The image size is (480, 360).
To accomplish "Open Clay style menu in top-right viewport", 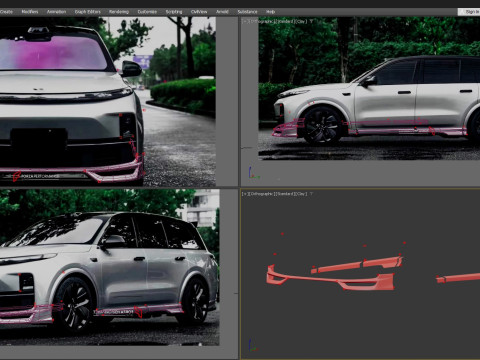I will coord(301,21).
